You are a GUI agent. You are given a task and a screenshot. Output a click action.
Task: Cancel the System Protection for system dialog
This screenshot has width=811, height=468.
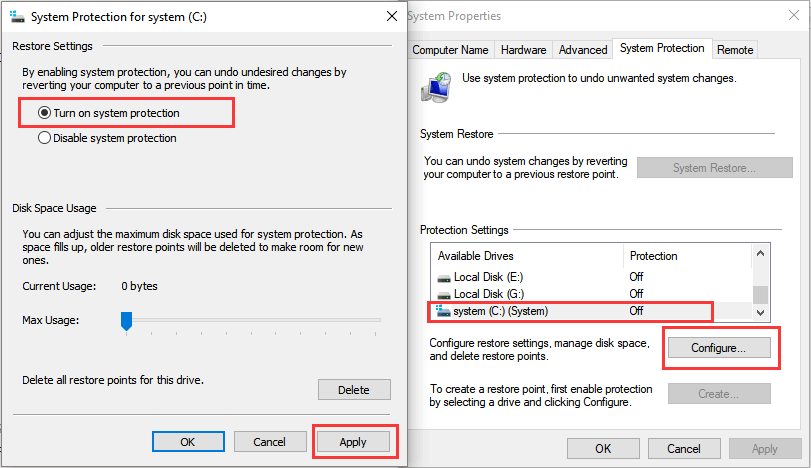[x=269, y=441]
